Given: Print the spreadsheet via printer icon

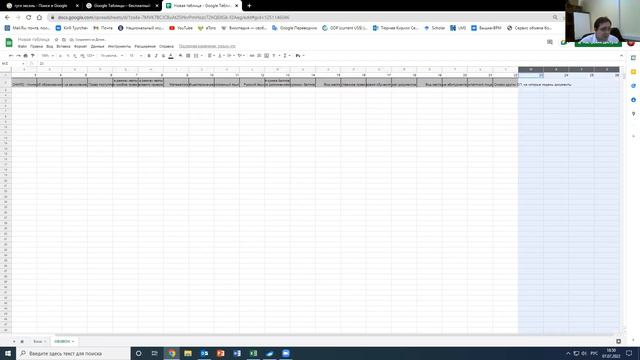Looking at the screenshot, I should pos(25,56).
